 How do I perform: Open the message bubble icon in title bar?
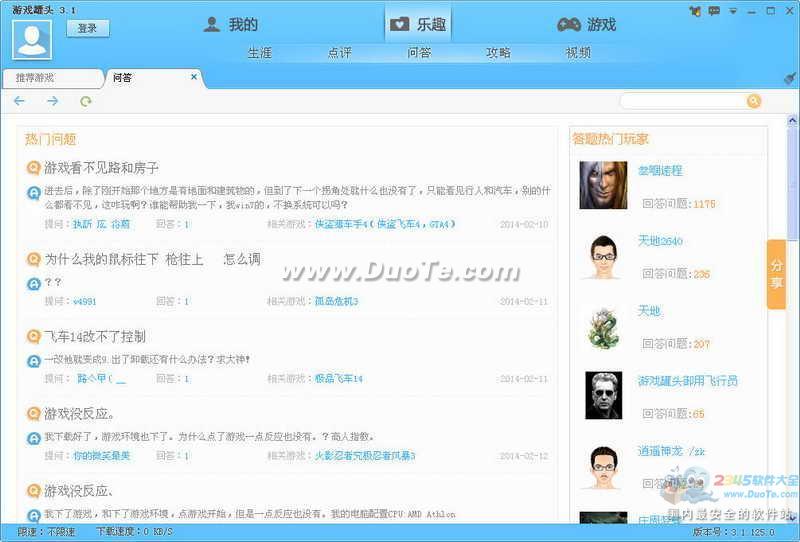(x=714, y=11)
